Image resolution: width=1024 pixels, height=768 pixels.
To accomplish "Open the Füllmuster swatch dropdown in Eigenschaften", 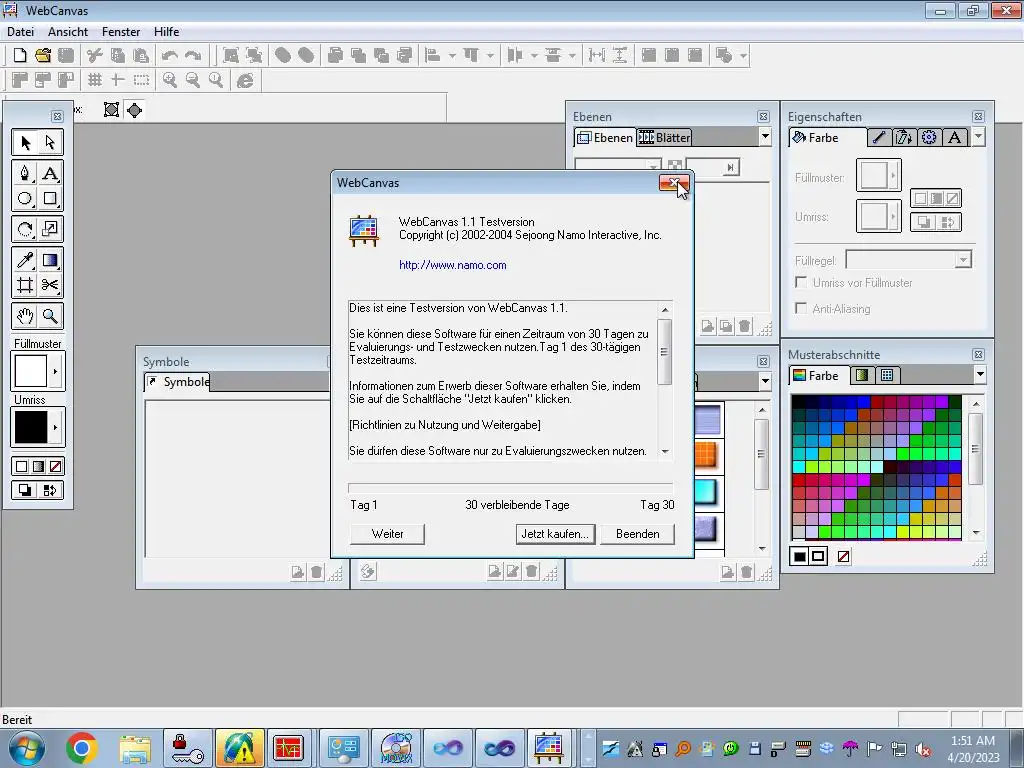I will (893, 175).
